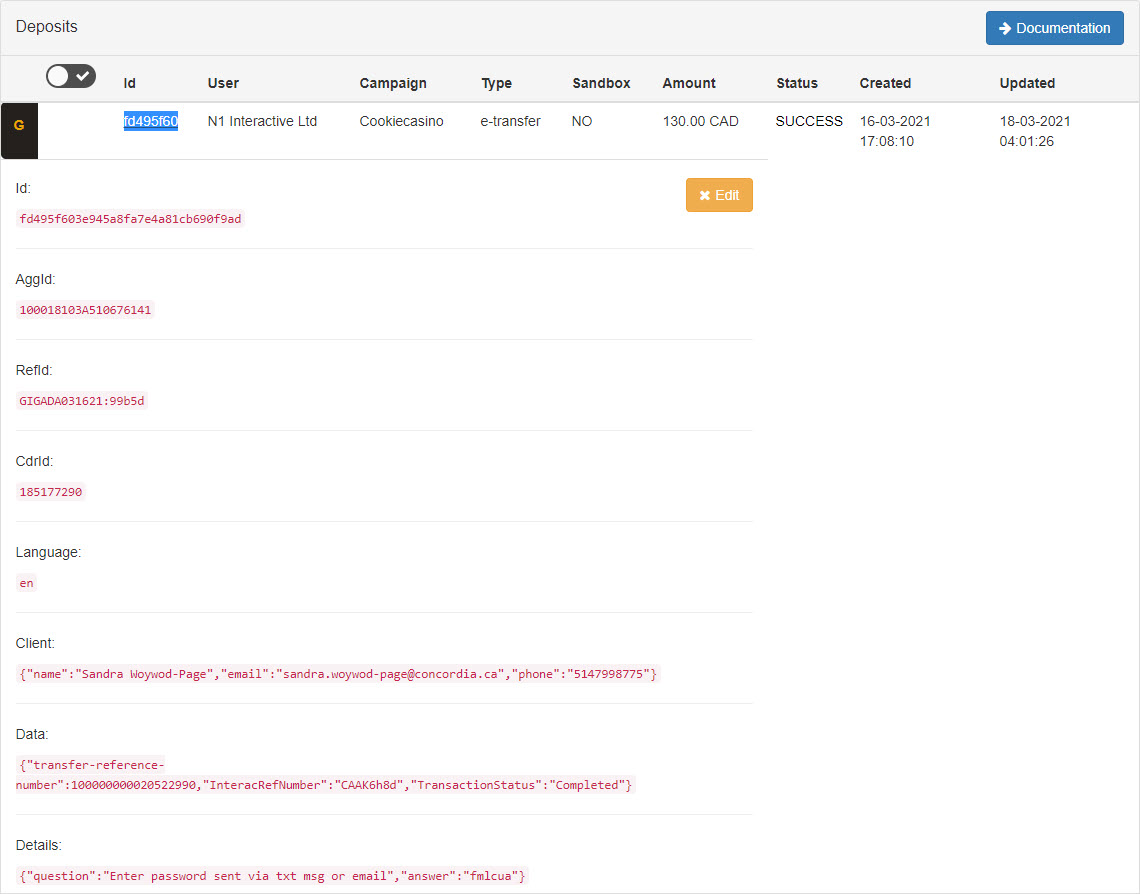Click the Status column header
The width and height of the screenshot is (1140, 894).
[797, 83]
